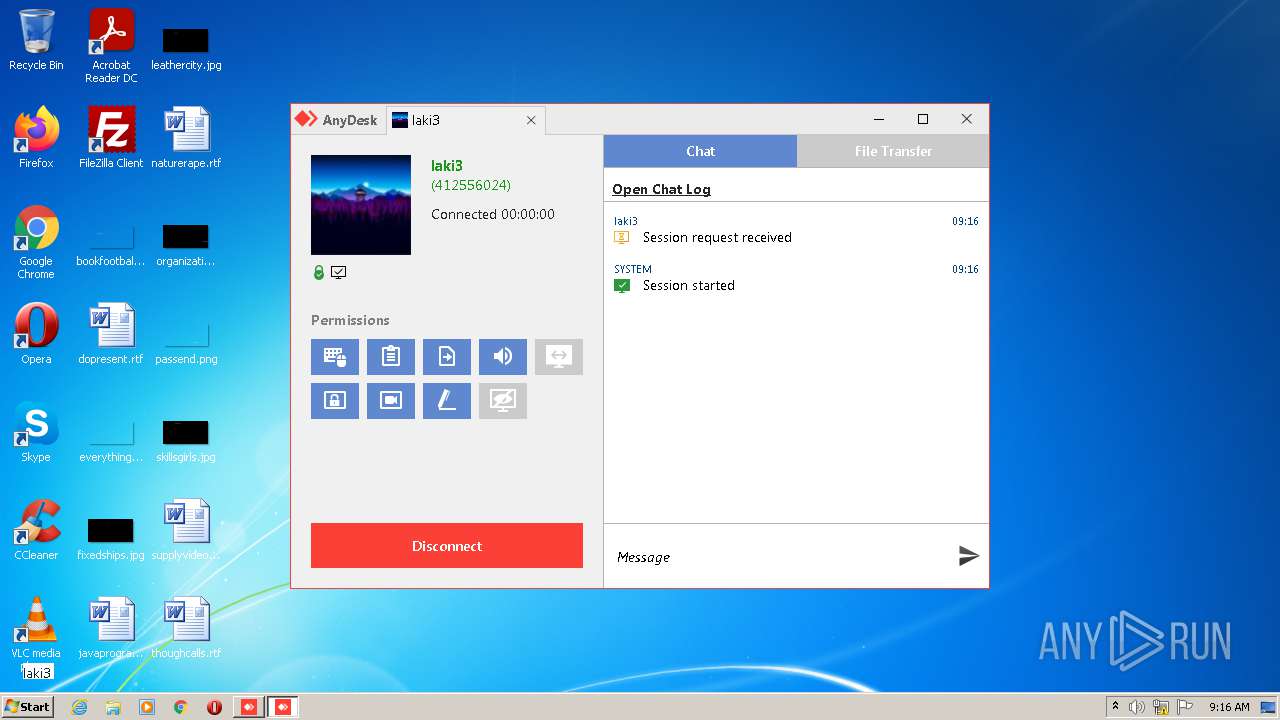Click the Session request received message
The width and height of the screenshot is (1280, 720).
pyautogui.click(x=717, y=237)
